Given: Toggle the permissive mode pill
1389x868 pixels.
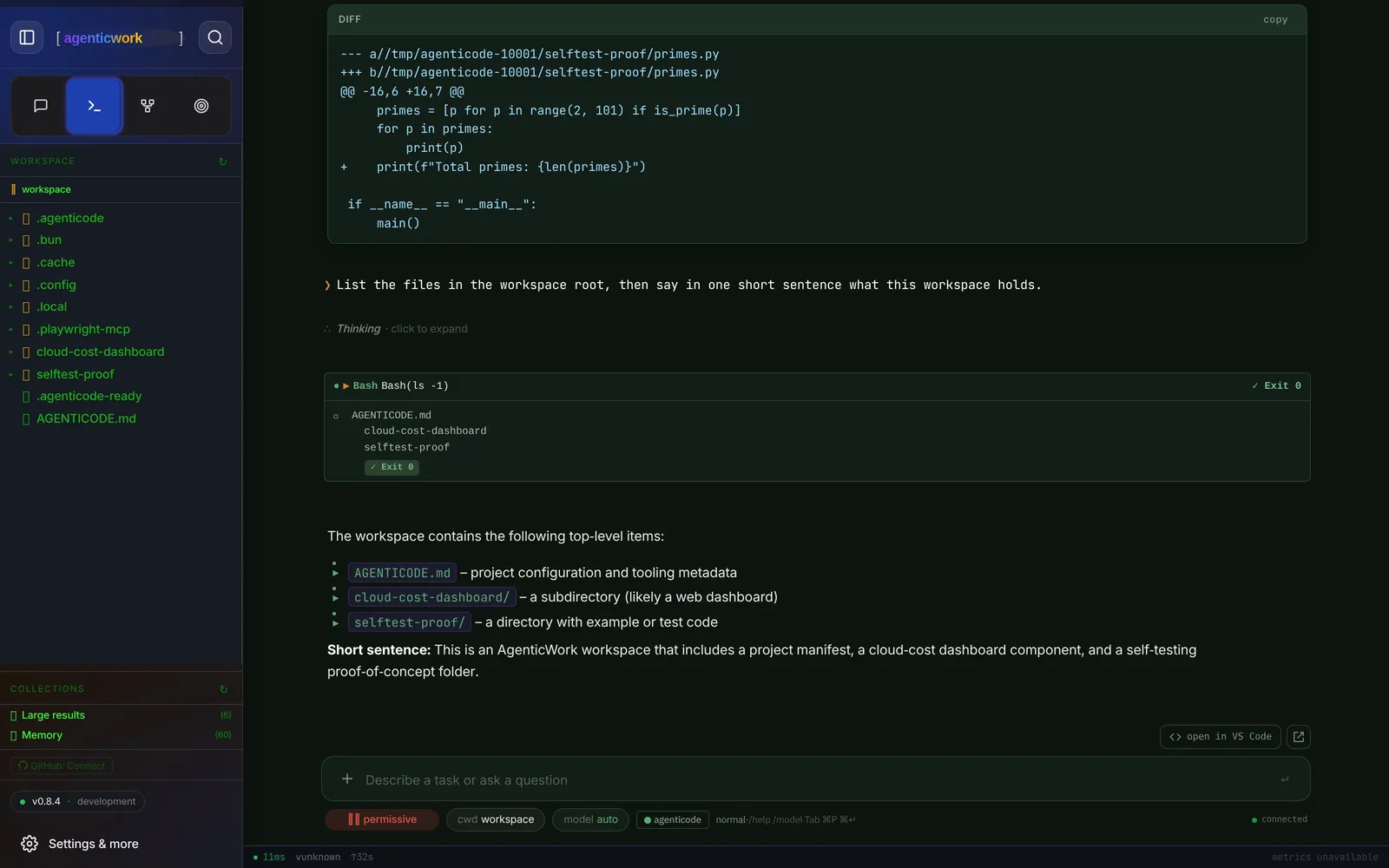Looking at the screenshot, I should pyautogui.click(x=382, y=819).
